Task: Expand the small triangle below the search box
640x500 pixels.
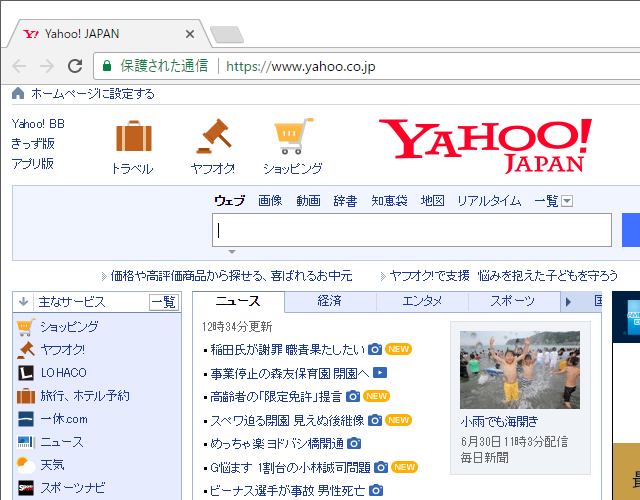Action: point(232,252)
